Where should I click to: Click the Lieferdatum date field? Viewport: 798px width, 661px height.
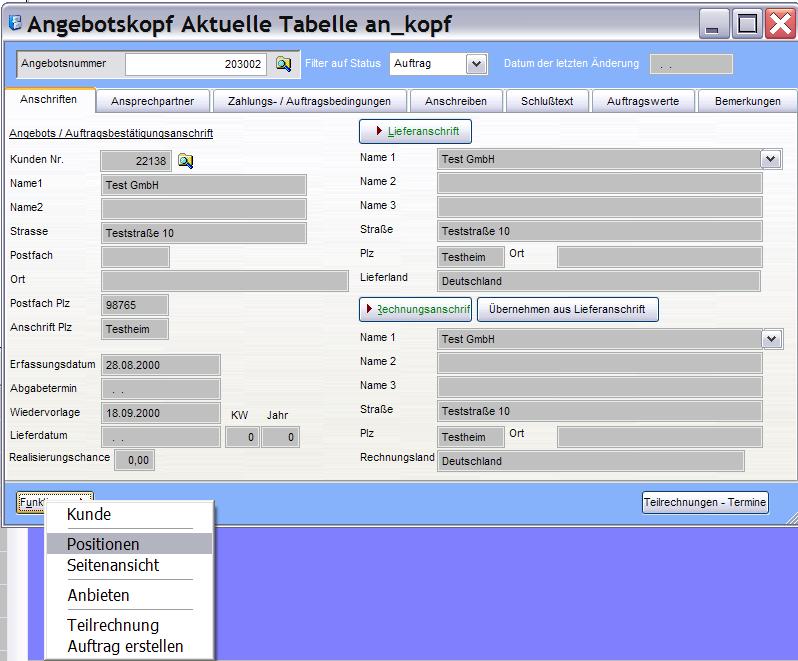161,437
